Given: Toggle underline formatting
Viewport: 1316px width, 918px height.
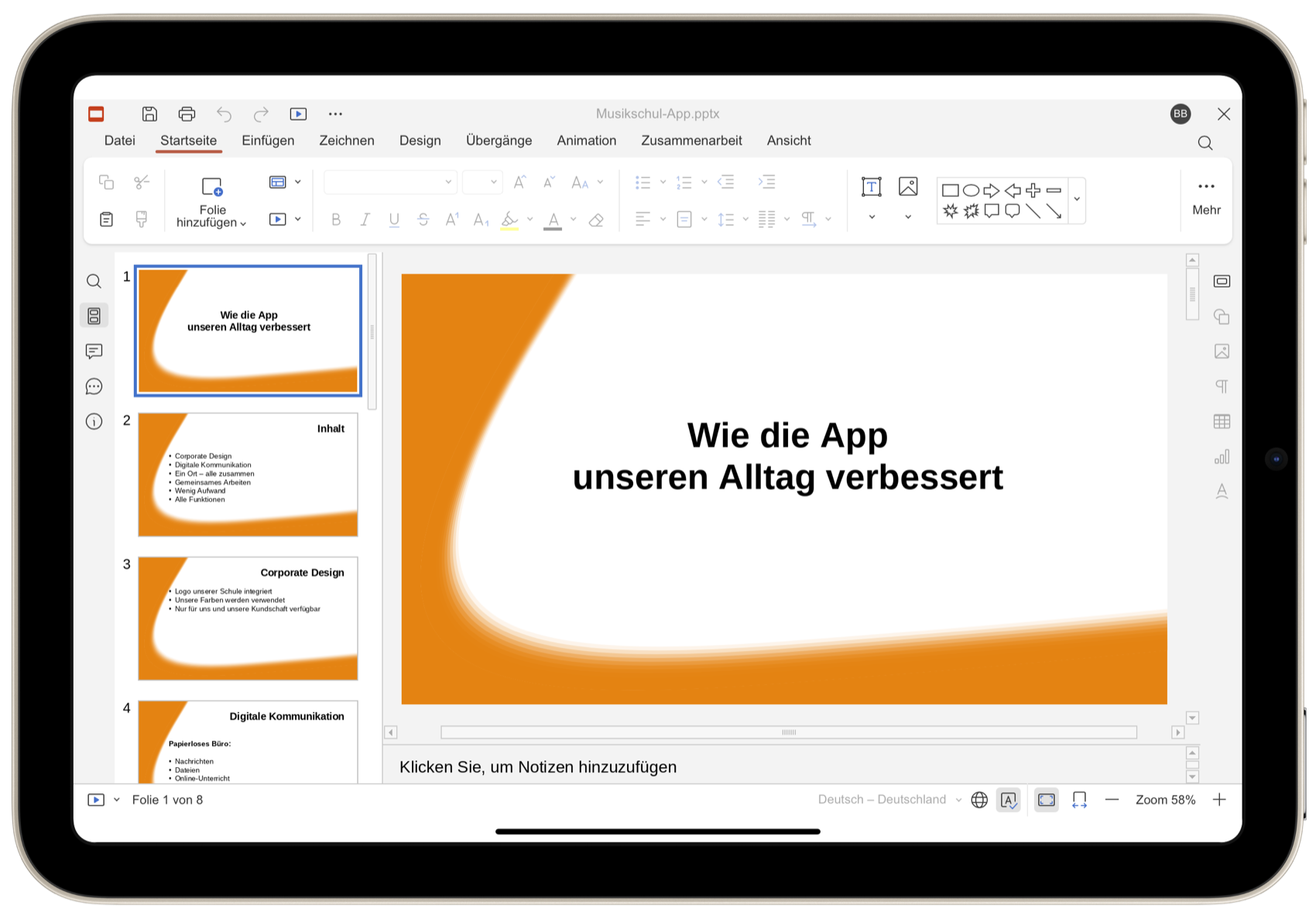Looking at the screenshot, I should (x=394, y=220).
